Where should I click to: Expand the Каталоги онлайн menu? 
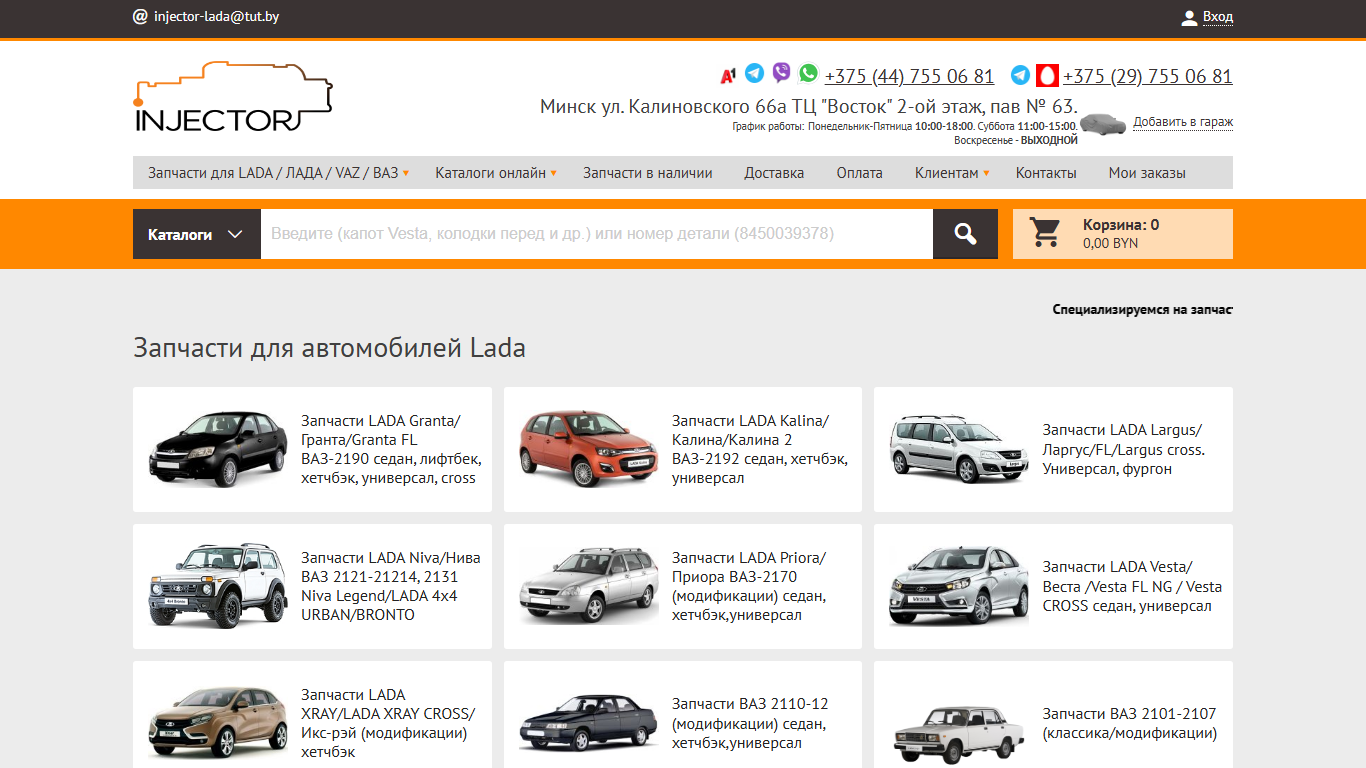click(496, 173)
